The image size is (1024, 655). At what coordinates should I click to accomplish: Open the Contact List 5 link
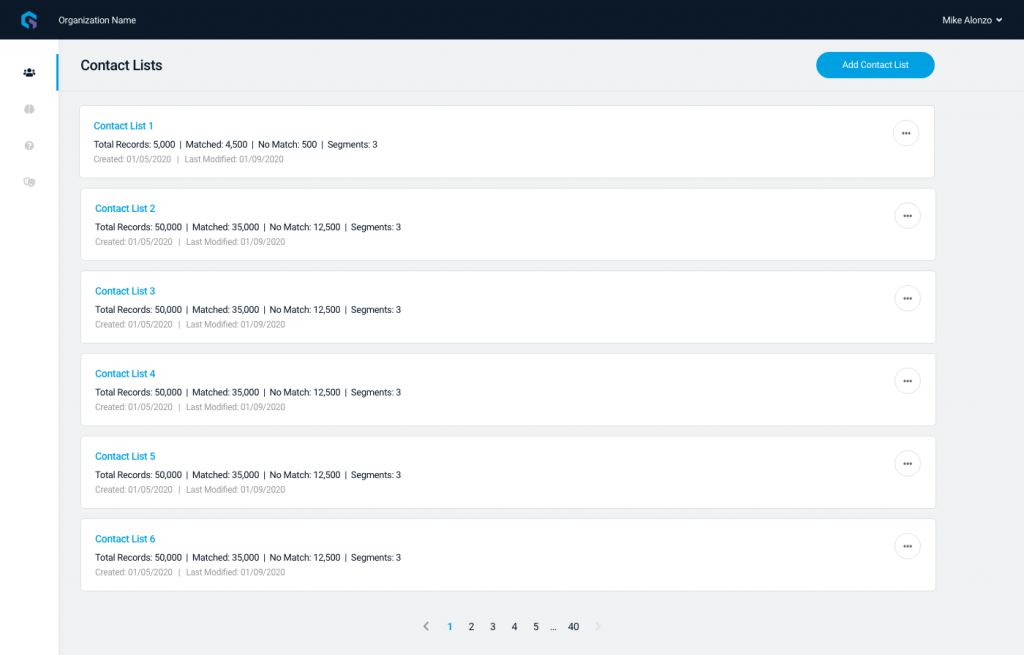(x=125, y=456)
